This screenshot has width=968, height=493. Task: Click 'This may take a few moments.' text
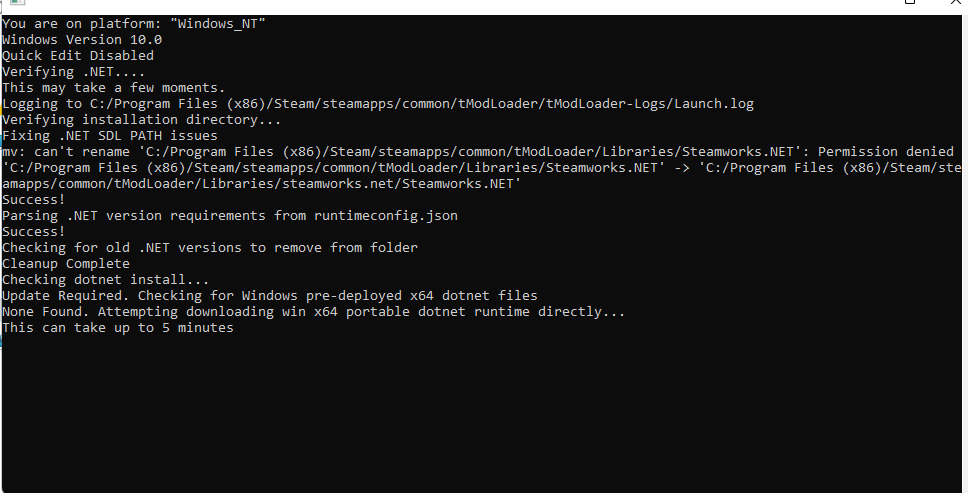(114, 87)
